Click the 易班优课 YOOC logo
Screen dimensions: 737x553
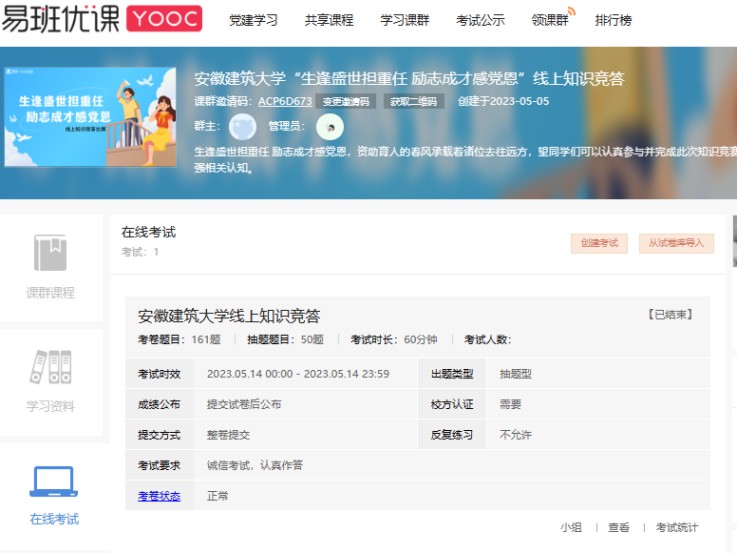coord(101,19)
